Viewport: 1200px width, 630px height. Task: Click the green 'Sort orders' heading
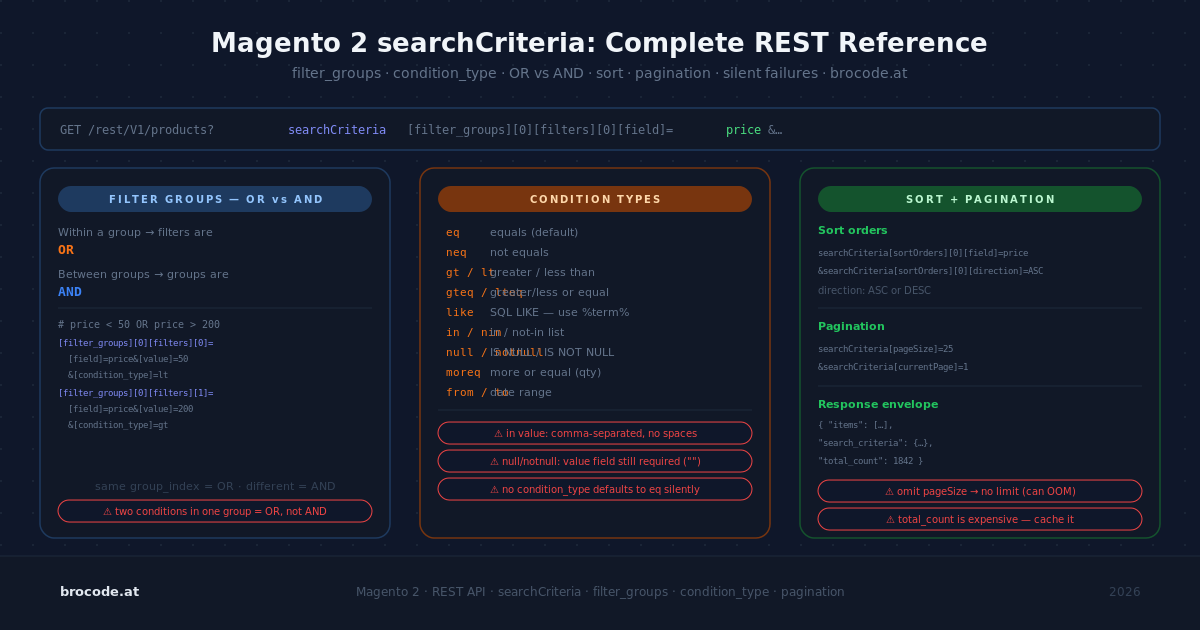[x=853, y=231]
